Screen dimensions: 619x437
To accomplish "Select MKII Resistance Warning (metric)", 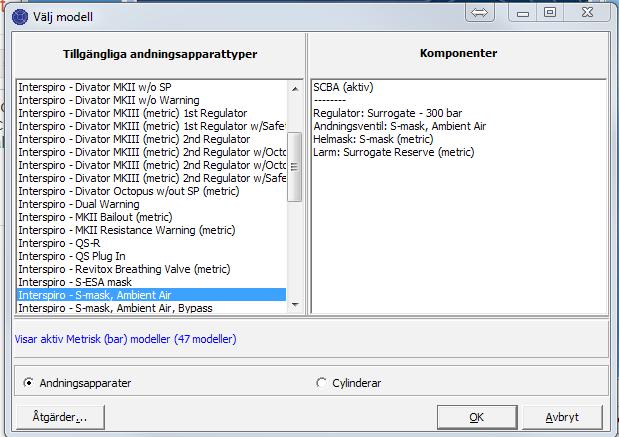I will pos(152,231).
